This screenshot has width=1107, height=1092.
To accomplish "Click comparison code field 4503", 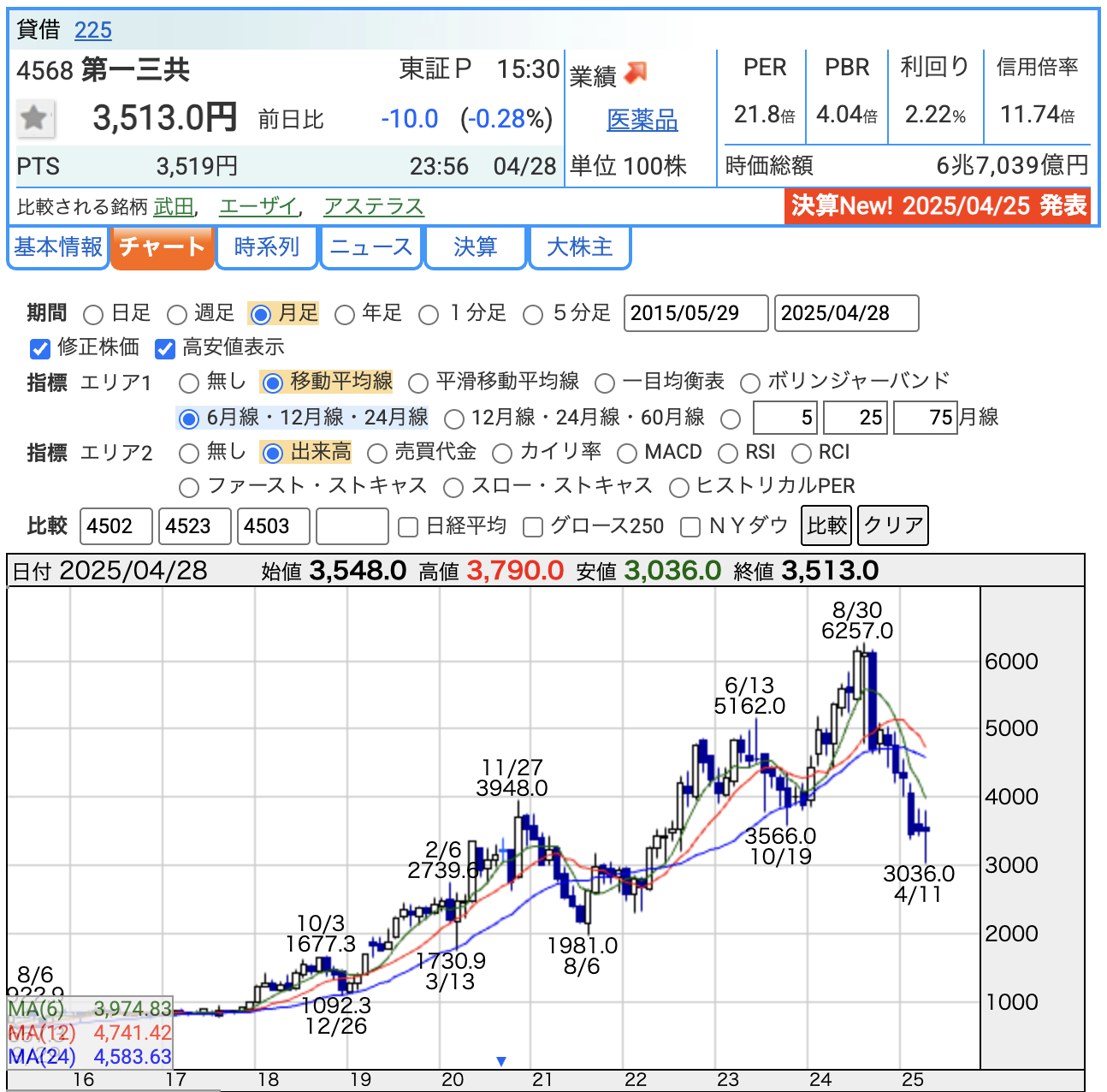I will pyautogui.click(x=274, y=526).
